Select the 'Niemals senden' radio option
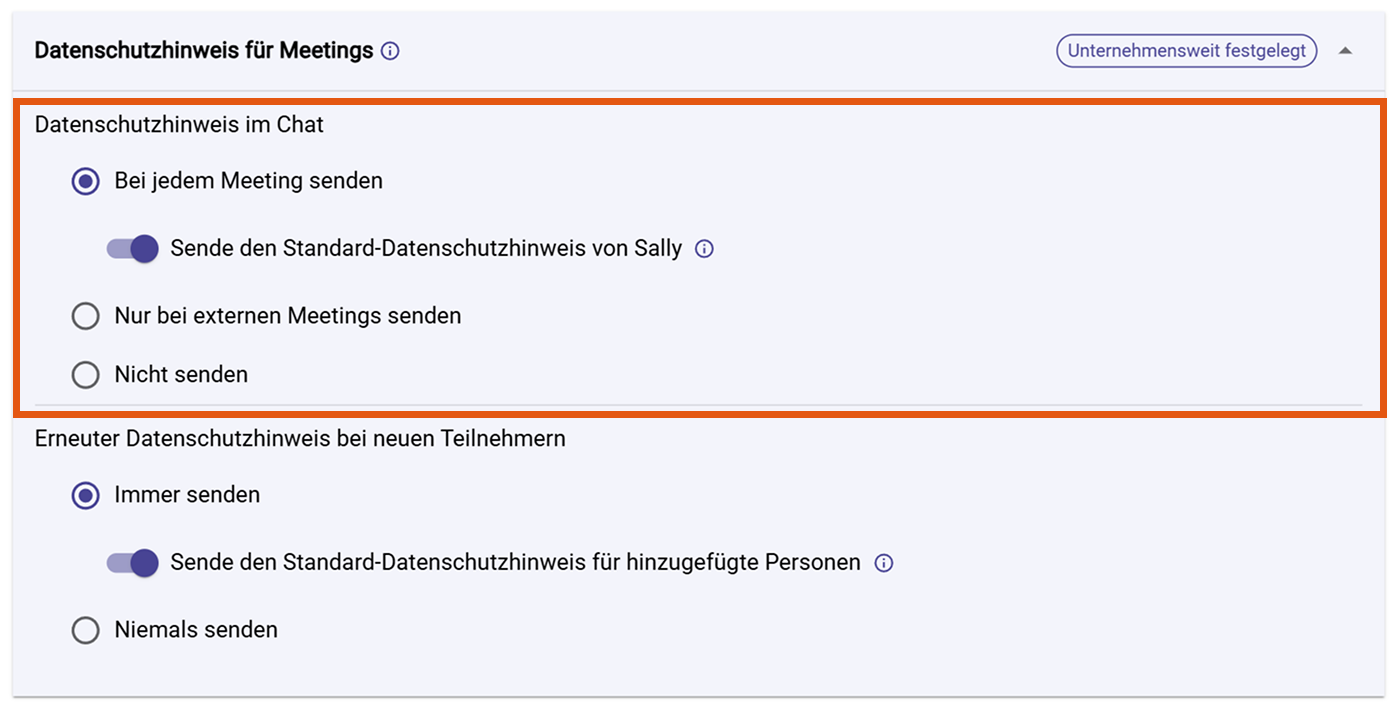The width and height of the screenshot is (1400, 710). [x=86, y=630]
